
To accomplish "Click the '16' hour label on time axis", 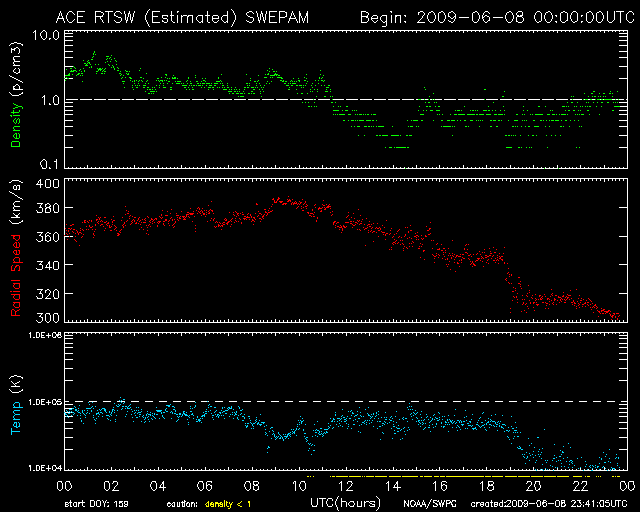I will point(439,486).
